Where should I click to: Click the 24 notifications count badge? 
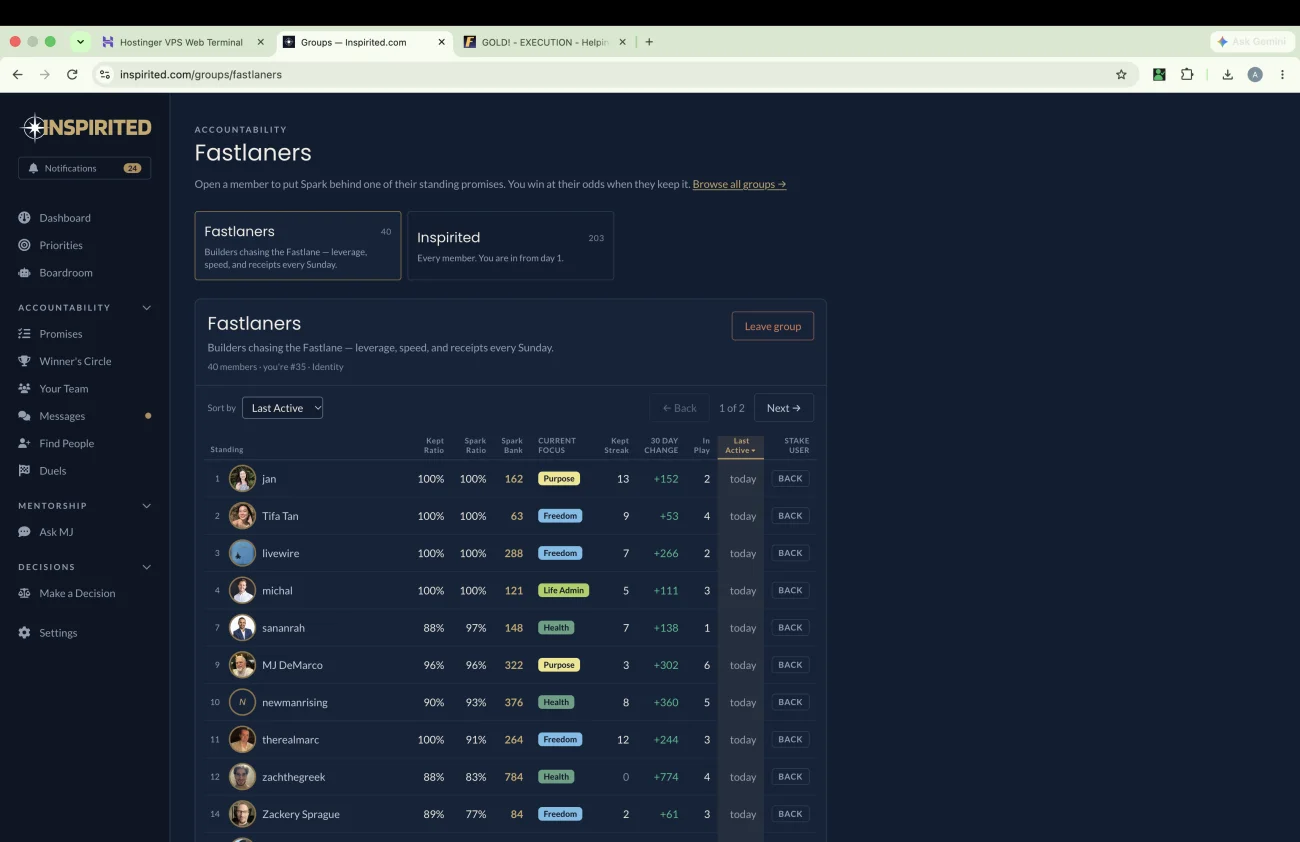coord(132,168)
